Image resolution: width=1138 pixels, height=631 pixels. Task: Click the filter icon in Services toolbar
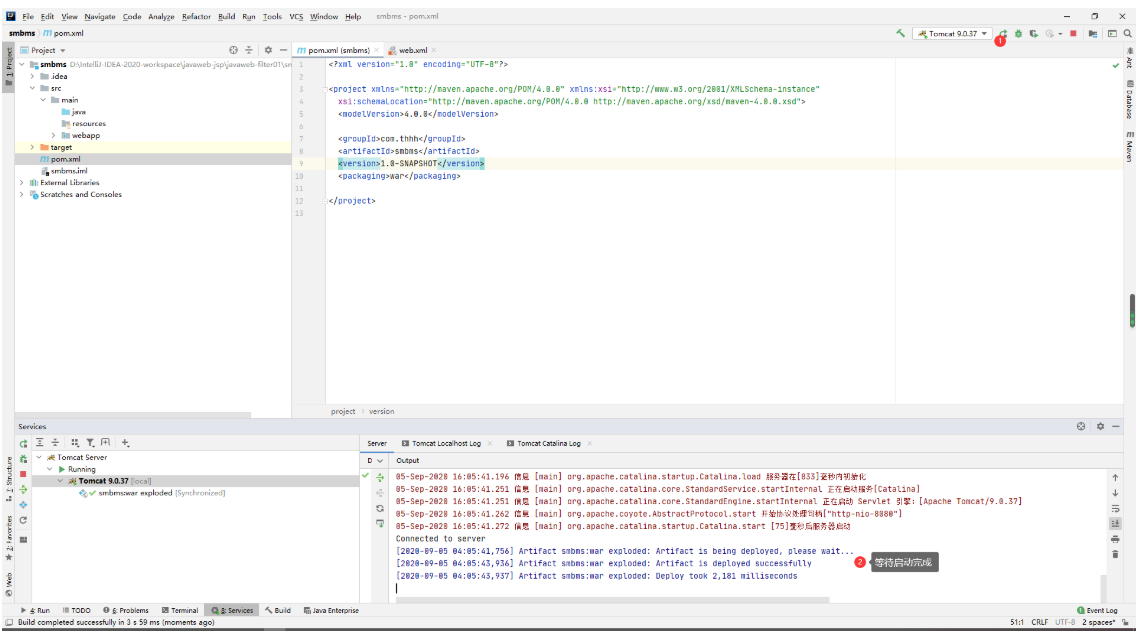[x=90, y=442]
